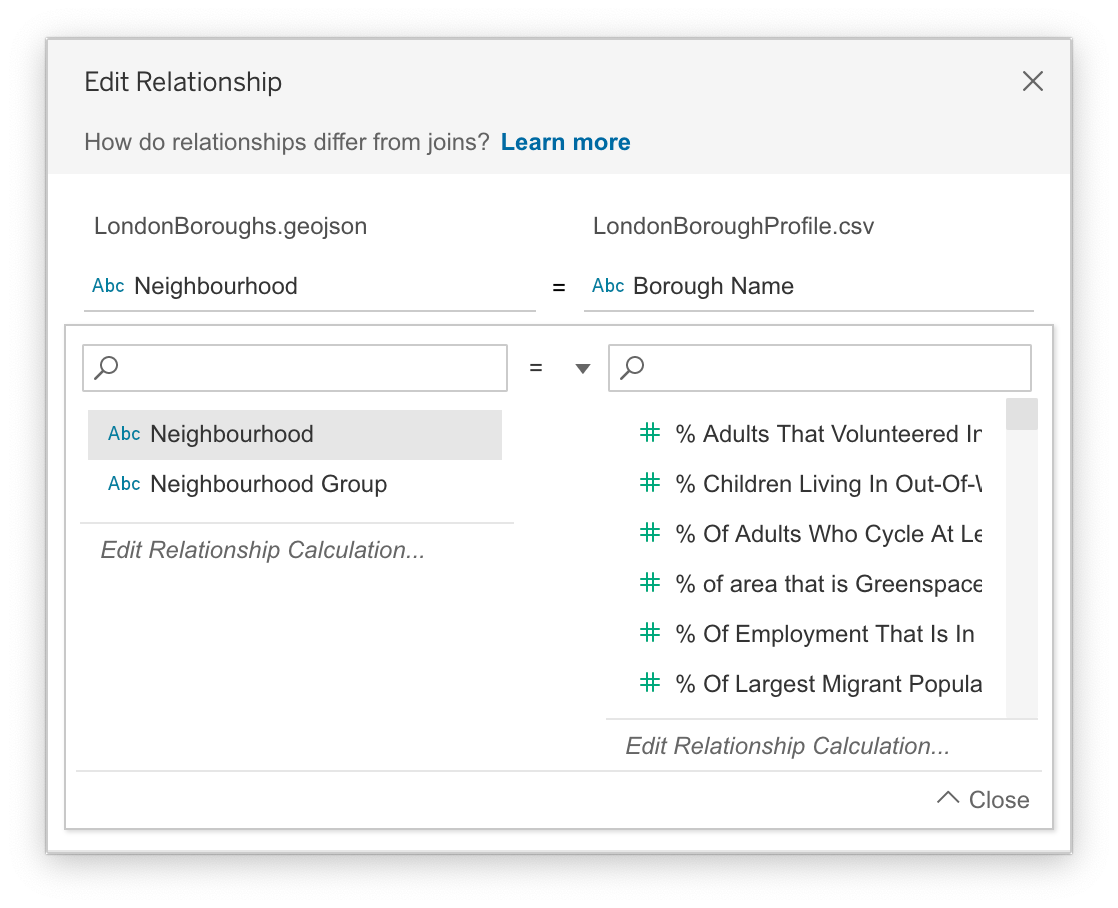
Task: Click right Edit Relationship Calculation option
Action: [788, 746]
